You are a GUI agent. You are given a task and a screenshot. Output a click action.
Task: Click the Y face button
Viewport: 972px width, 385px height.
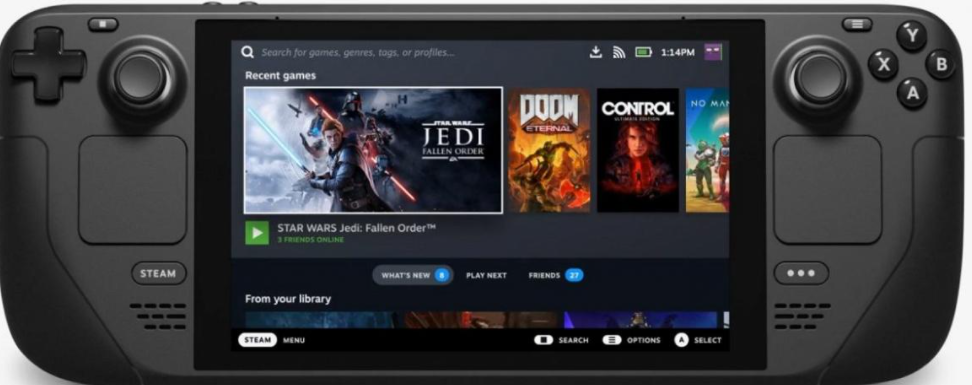pos(912,35)
